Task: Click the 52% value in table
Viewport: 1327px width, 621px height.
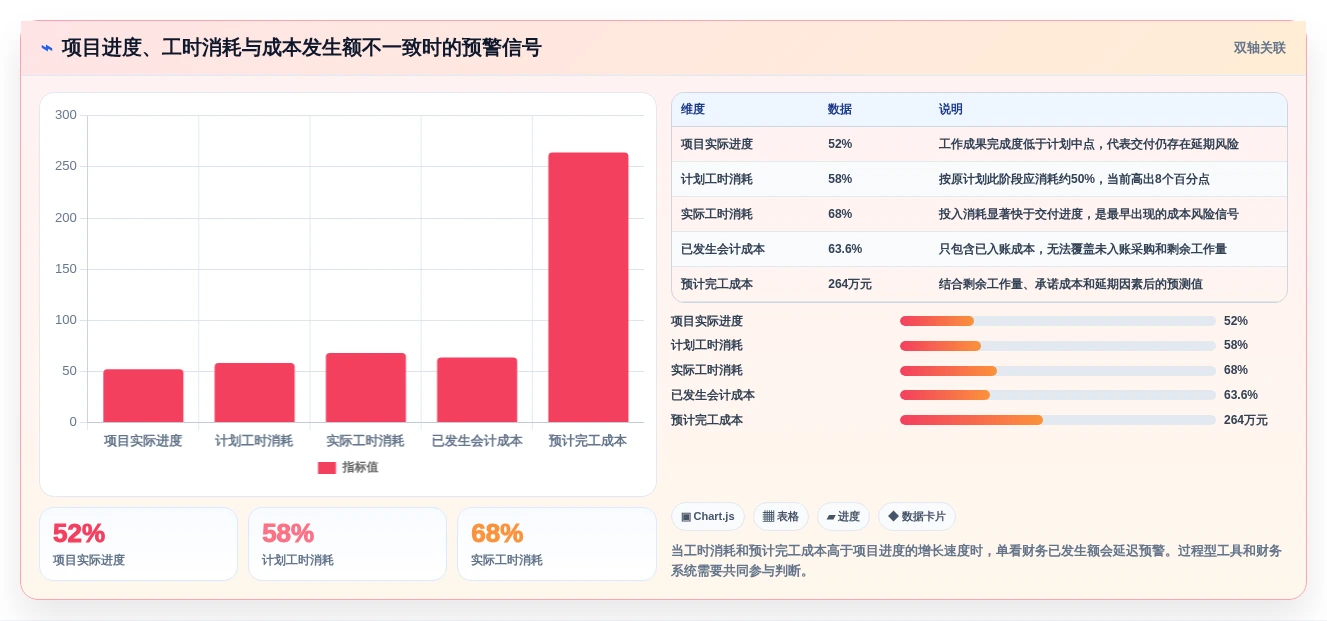Action: click(x=840, y=144)
